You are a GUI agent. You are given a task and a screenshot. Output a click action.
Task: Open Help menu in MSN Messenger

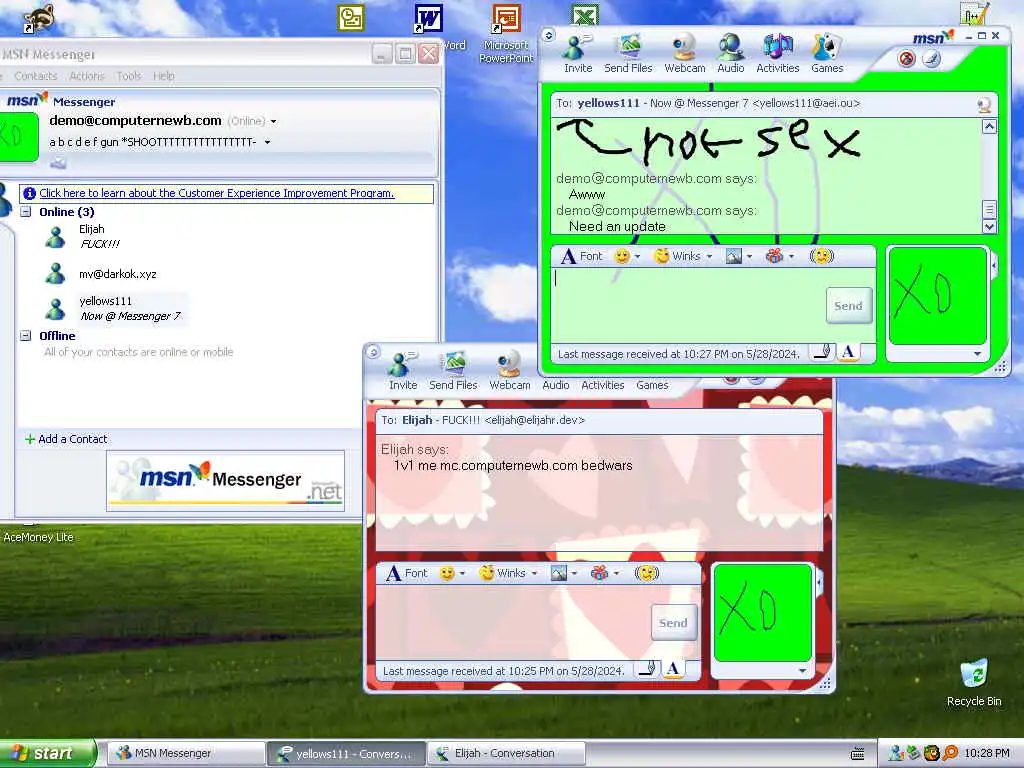click(x=163, y=76)
